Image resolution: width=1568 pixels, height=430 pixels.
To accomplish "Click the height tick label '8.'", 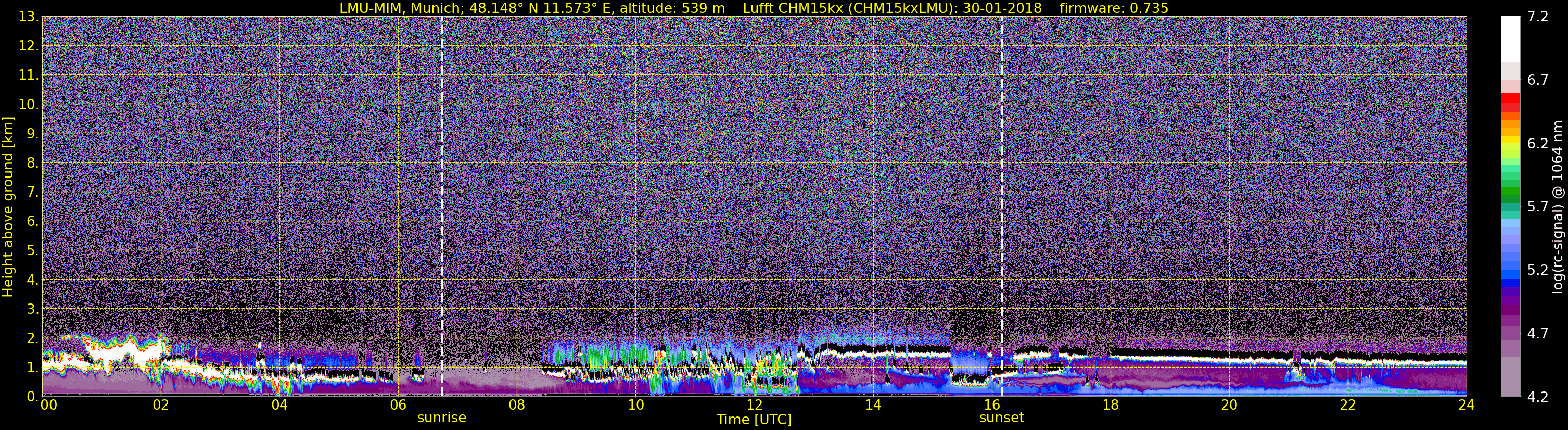I will pyautogui.click(x=33, y=162).
